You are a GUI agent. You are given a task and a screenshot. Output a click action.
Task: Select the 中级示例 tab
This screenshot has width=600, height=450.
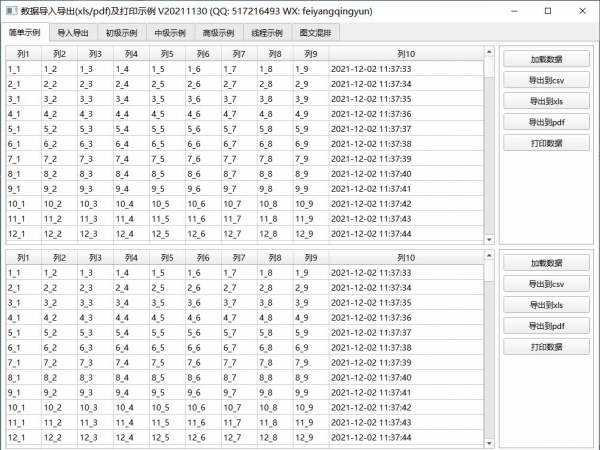[x=171, y=33]
